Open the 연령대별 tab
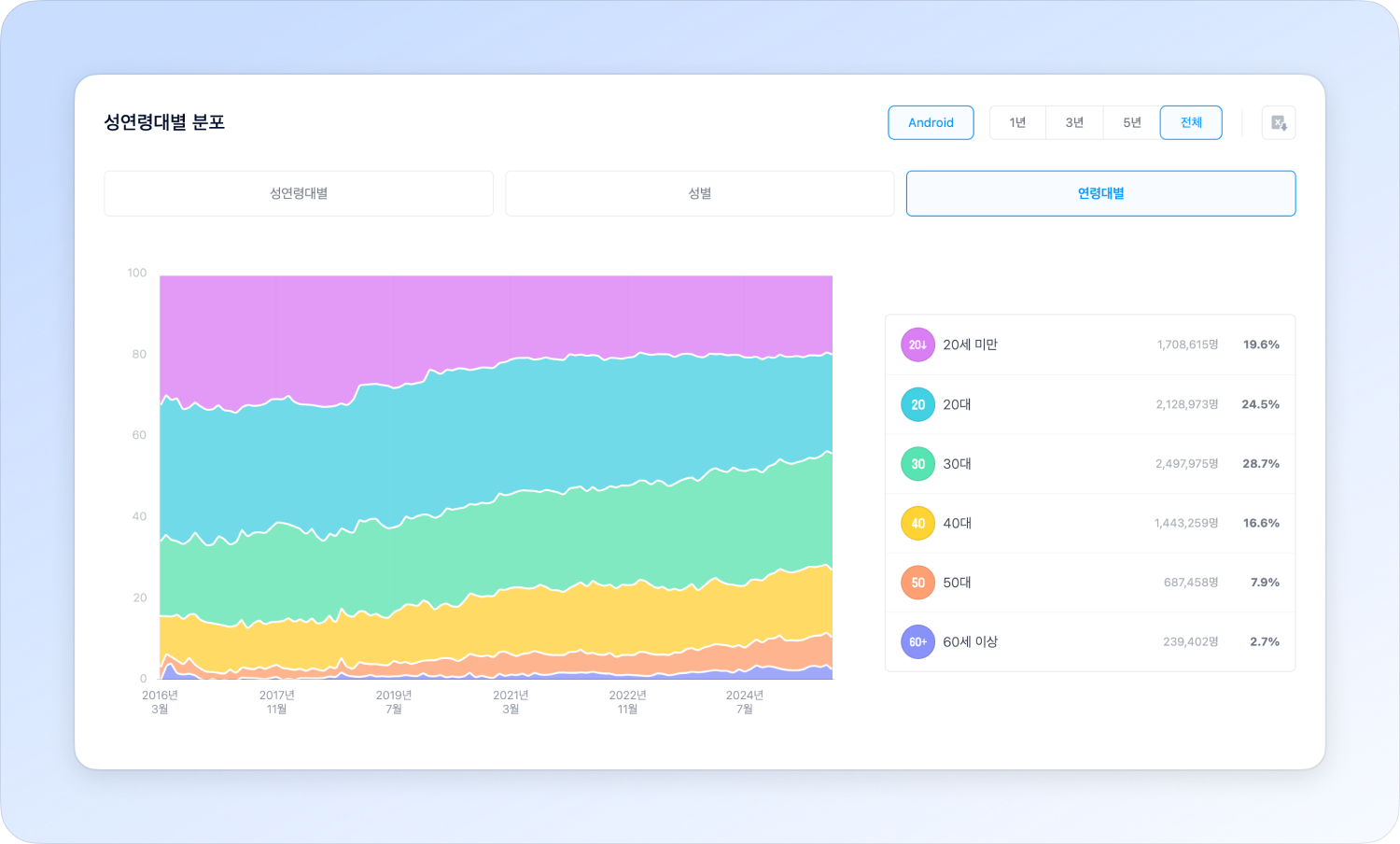Screen dimensions: 1400x844 tap(1100, 193)
